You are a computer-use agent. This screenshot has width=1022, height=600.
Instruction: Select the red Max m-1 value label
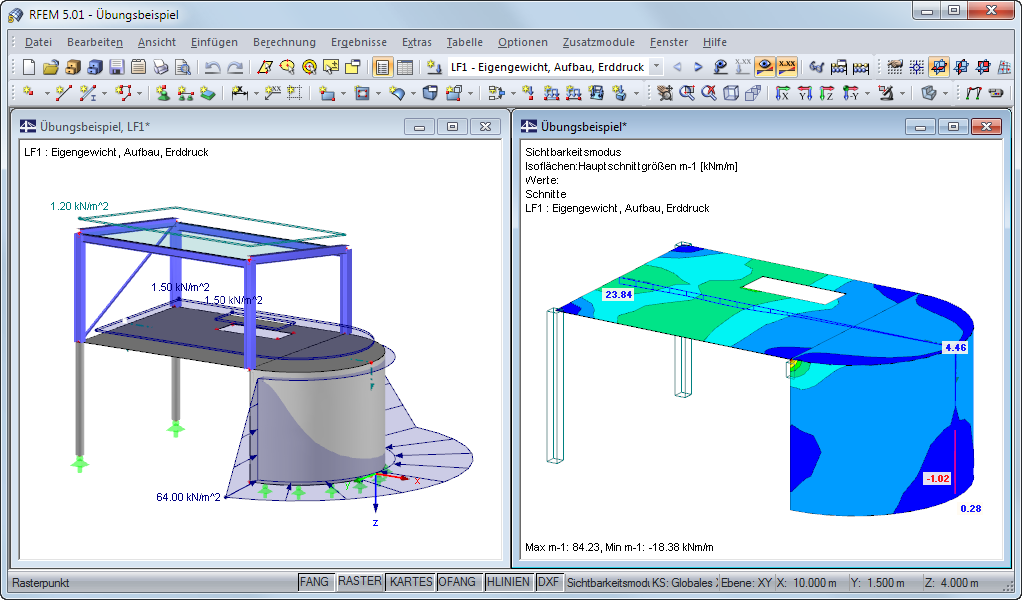[x=936, y=479]
